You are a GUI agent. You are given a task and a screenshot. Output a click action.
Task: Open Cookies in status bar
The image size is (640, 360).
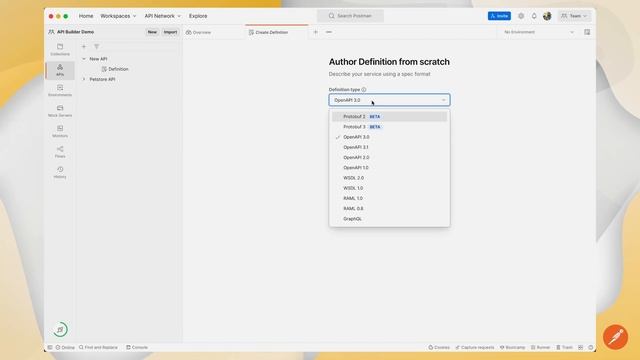click(439, 347)
